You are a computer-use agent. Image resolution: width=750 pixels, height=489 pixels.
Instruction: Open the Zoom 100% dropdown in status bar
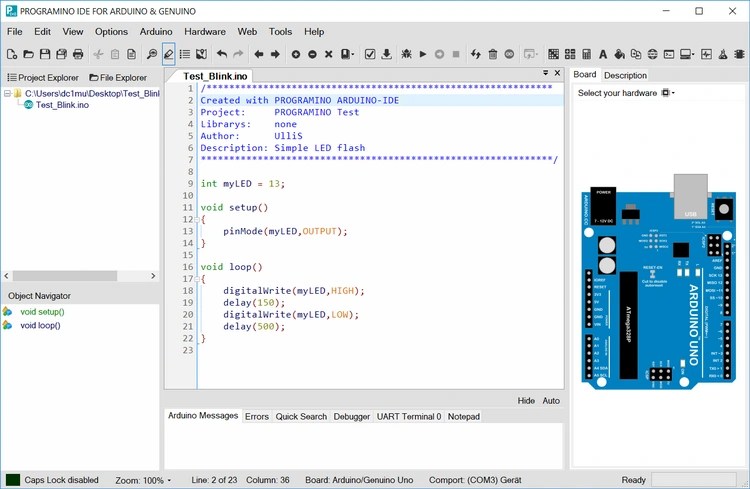tap(169, 480)
